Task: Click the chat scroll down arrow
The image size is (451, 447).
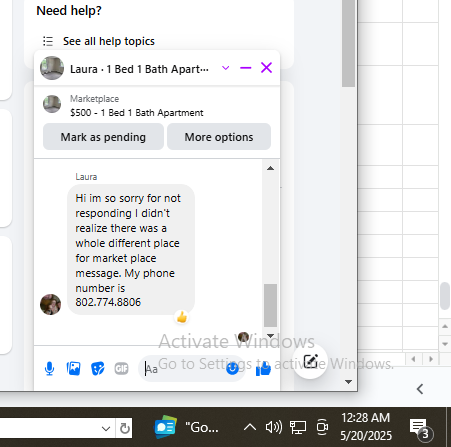Action: pos(271,336)
